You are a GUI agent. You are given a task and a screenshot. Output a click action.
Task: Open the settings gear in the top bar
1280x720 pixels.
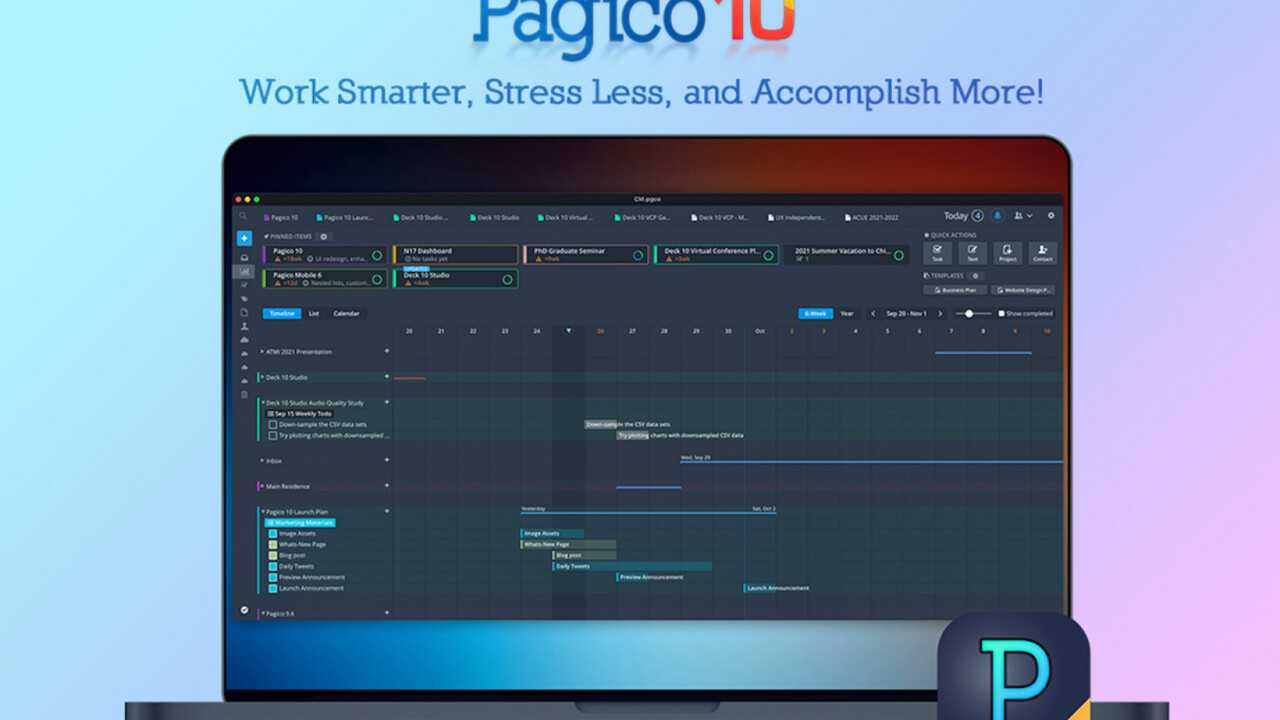(1051, 215)
